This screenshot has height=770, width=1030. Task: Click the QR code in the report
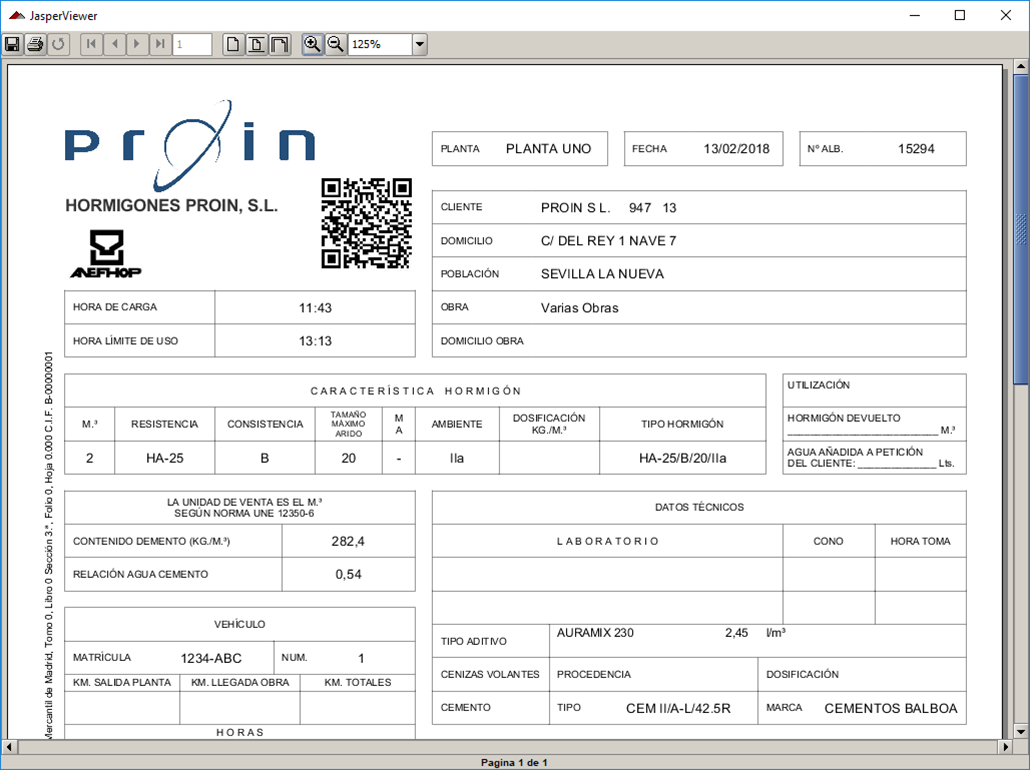[367, 223]
